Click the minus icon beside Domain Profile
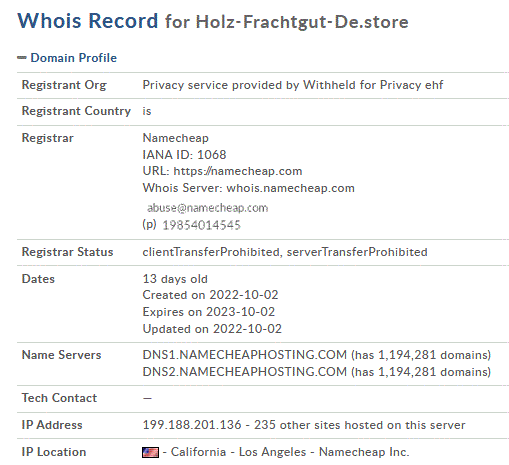Viewport: 509px width, 465px height. point(22,58)
